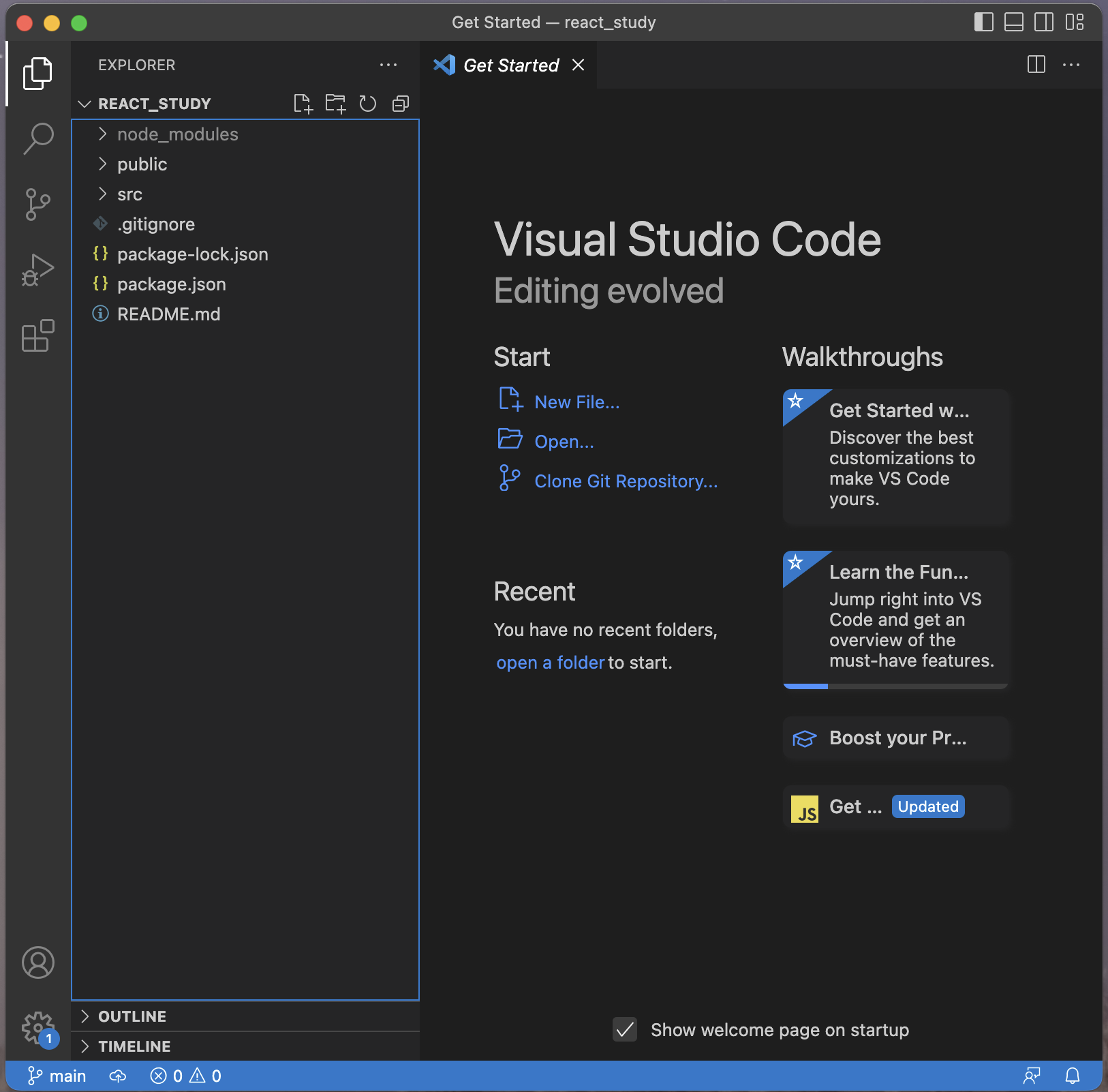Open Get Started with VS Code walkthrough
The width and height of the screenshot is (1108, 1092).
pyautogui.click(x=896, y=457)
